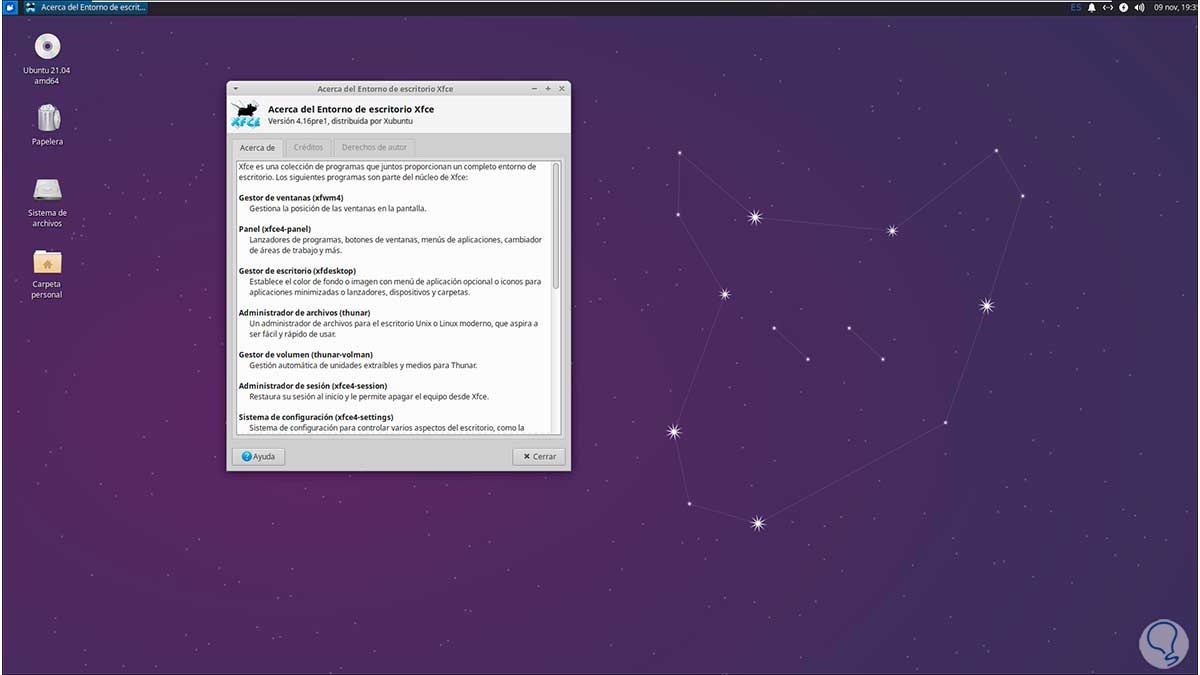The image size is (1200, 675).
Task: Click the ES keyboard layout indicator
Action: click(1076, 7)
